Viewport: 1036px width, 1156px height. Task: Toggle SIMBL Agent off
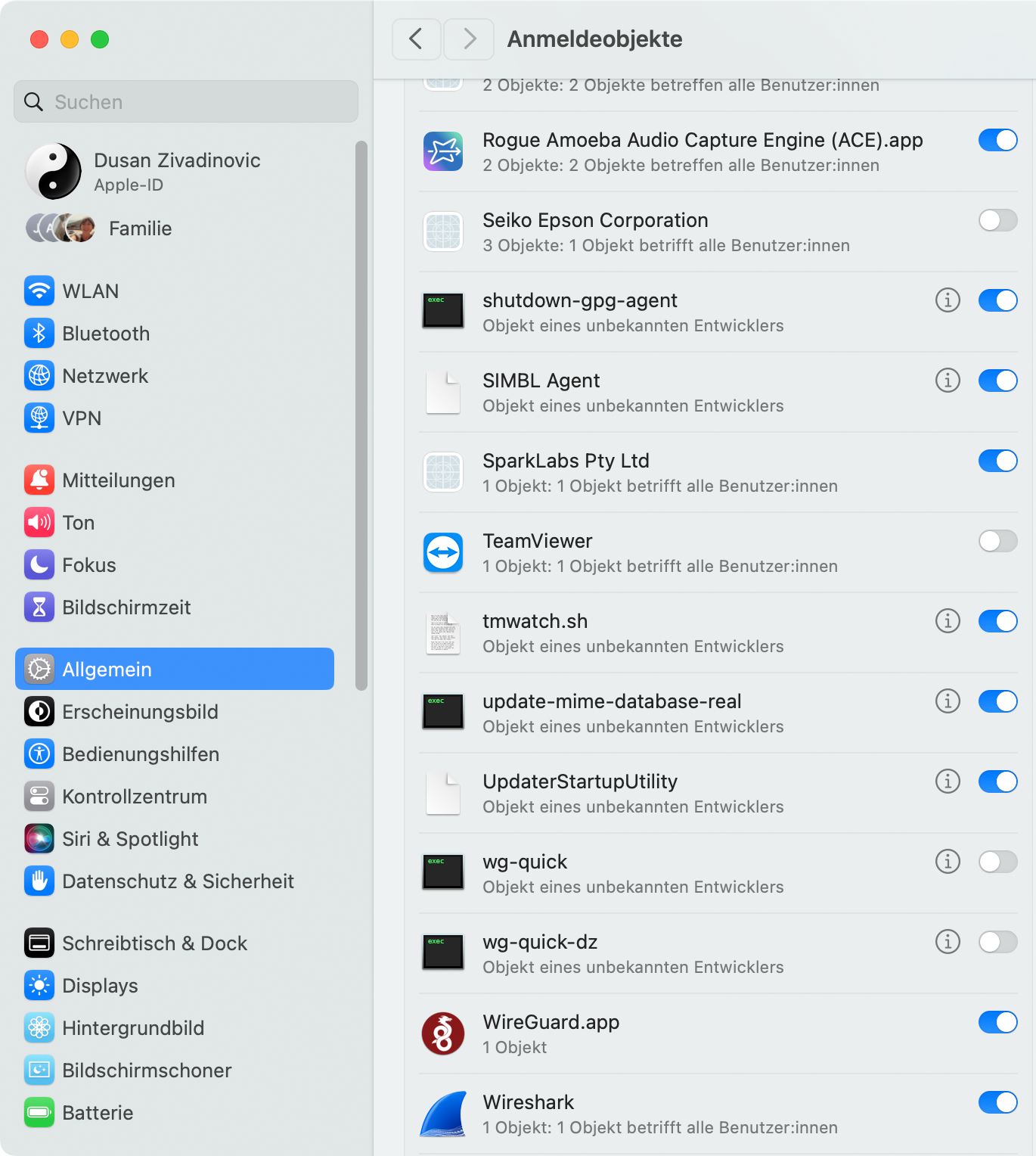(x=998, y=381)
